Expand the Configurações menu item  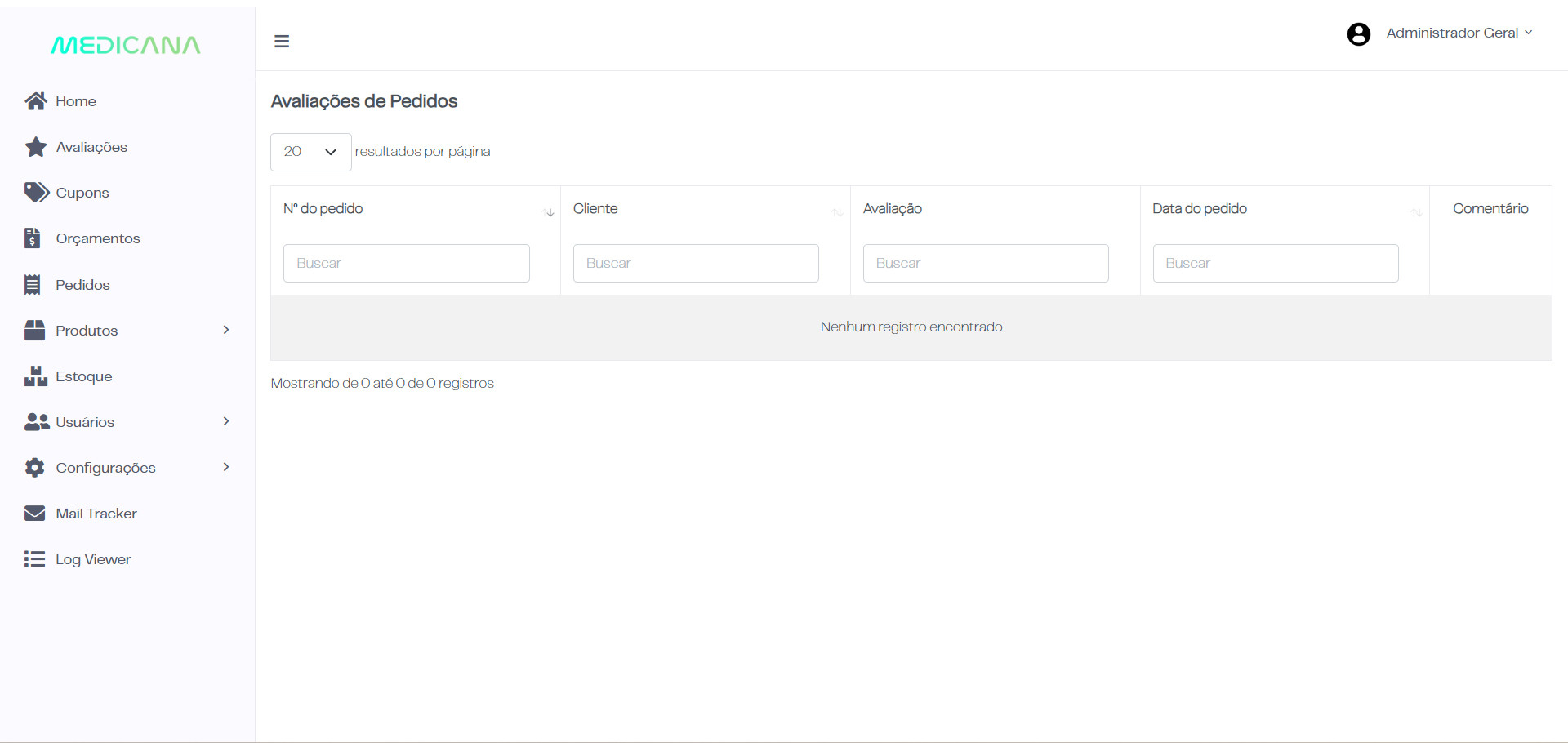pos(226,467)
